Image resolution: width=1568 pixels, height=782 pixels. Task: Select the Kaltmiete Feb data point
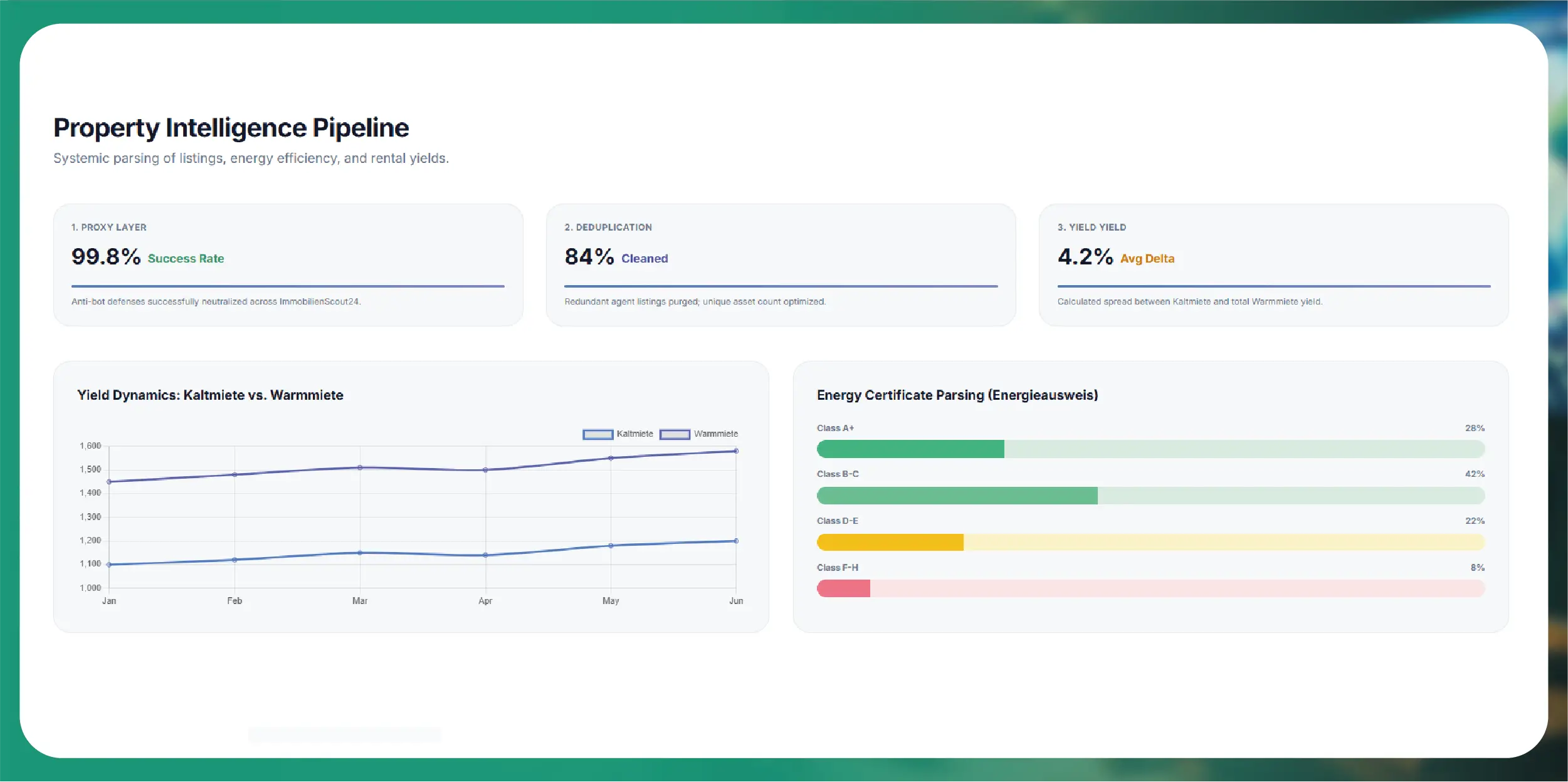point(234,560)
